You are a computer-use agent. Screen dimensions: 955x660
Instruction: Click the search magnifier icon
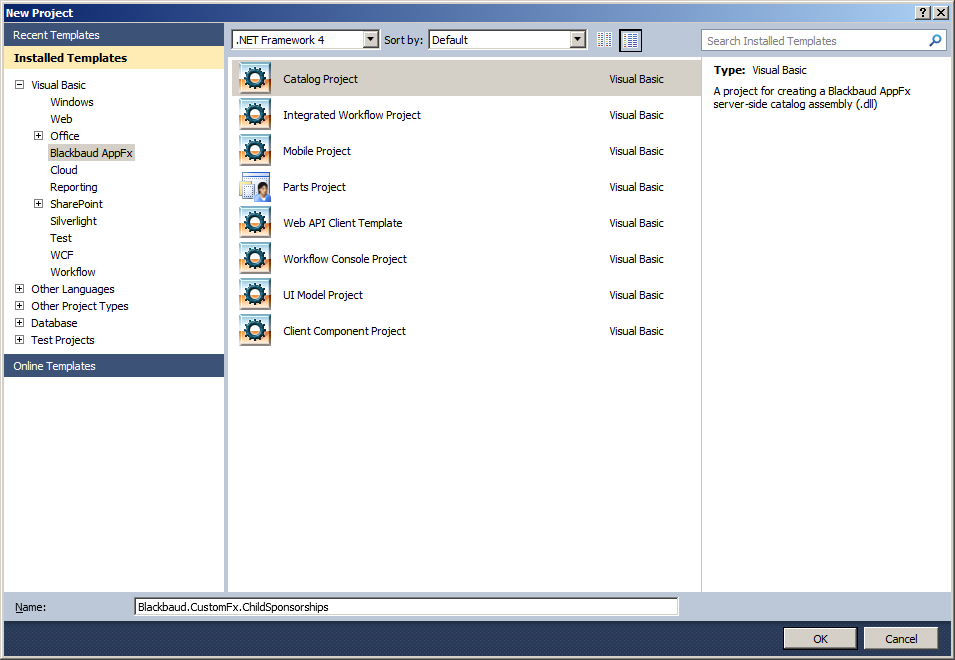(x=935, y=41)
